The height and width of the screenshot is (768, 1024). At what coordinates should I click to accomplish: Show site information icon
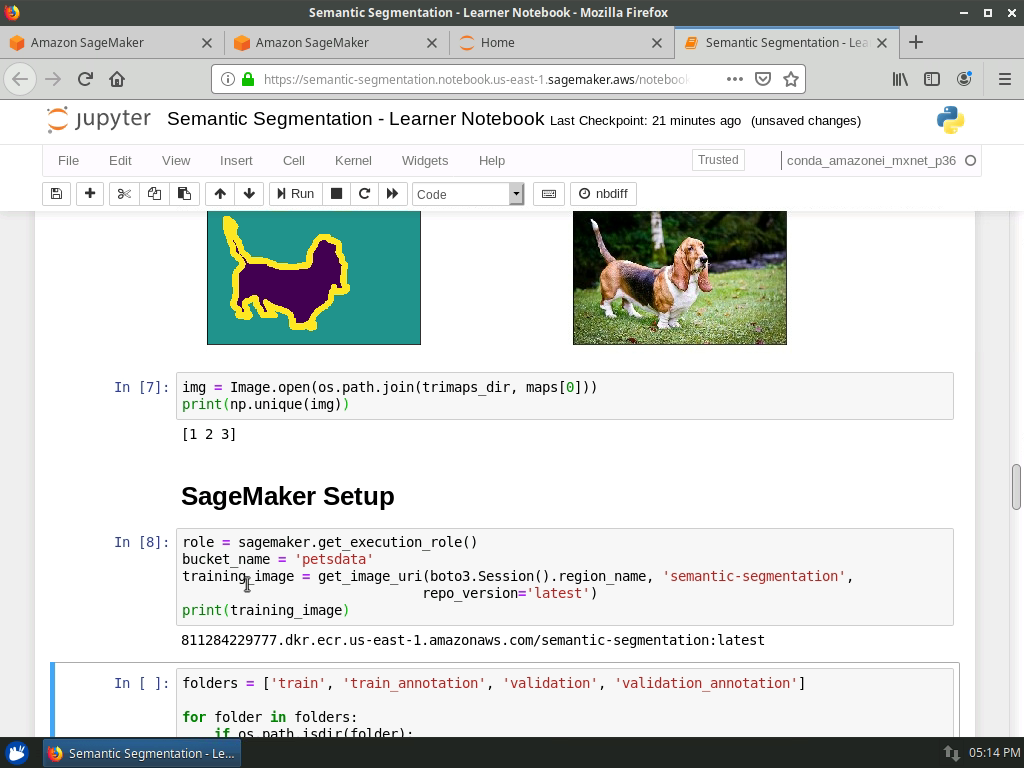click(x=227, y=79)
